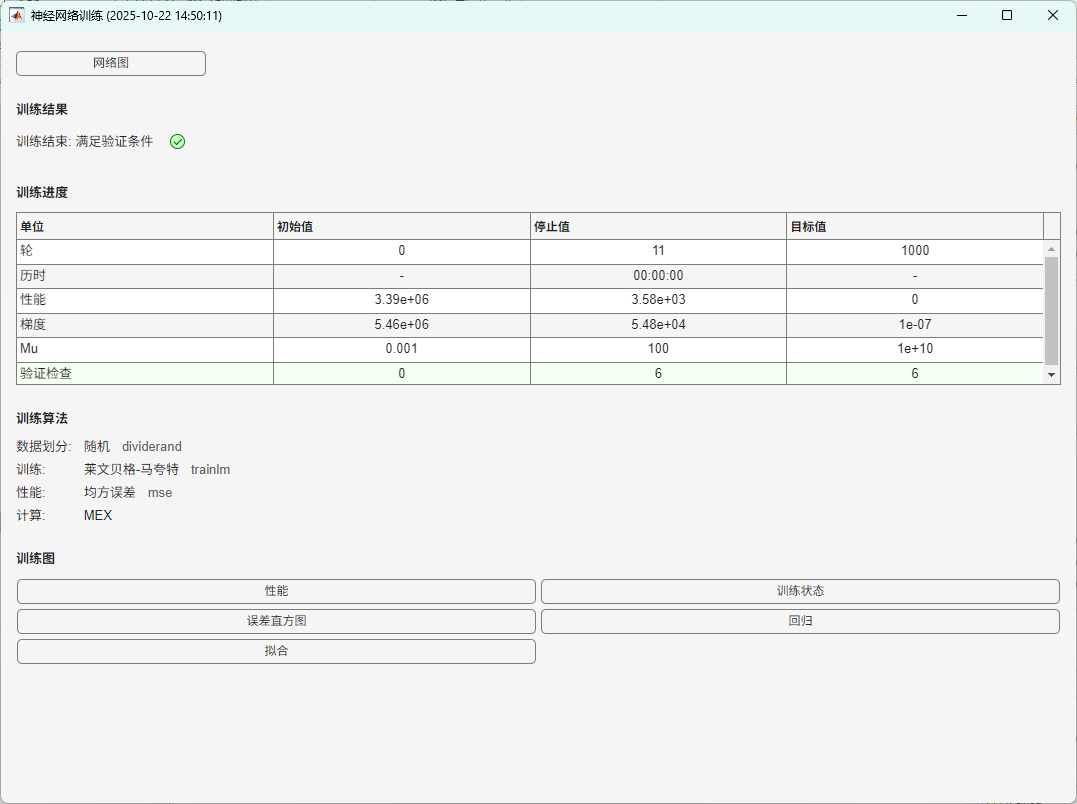Open the 误差直方图 error histogram plot

276,621
